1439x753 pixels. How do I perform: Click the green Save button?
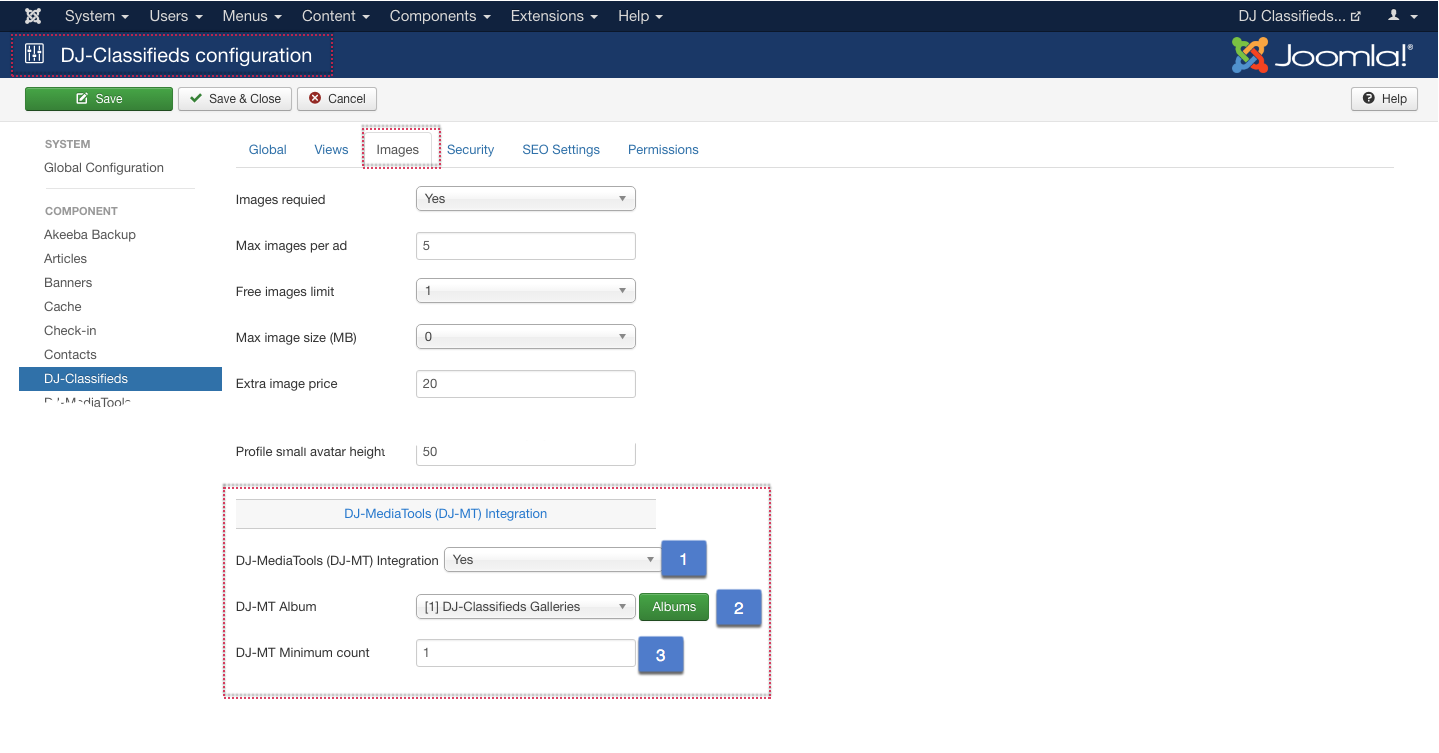(98, 99)
